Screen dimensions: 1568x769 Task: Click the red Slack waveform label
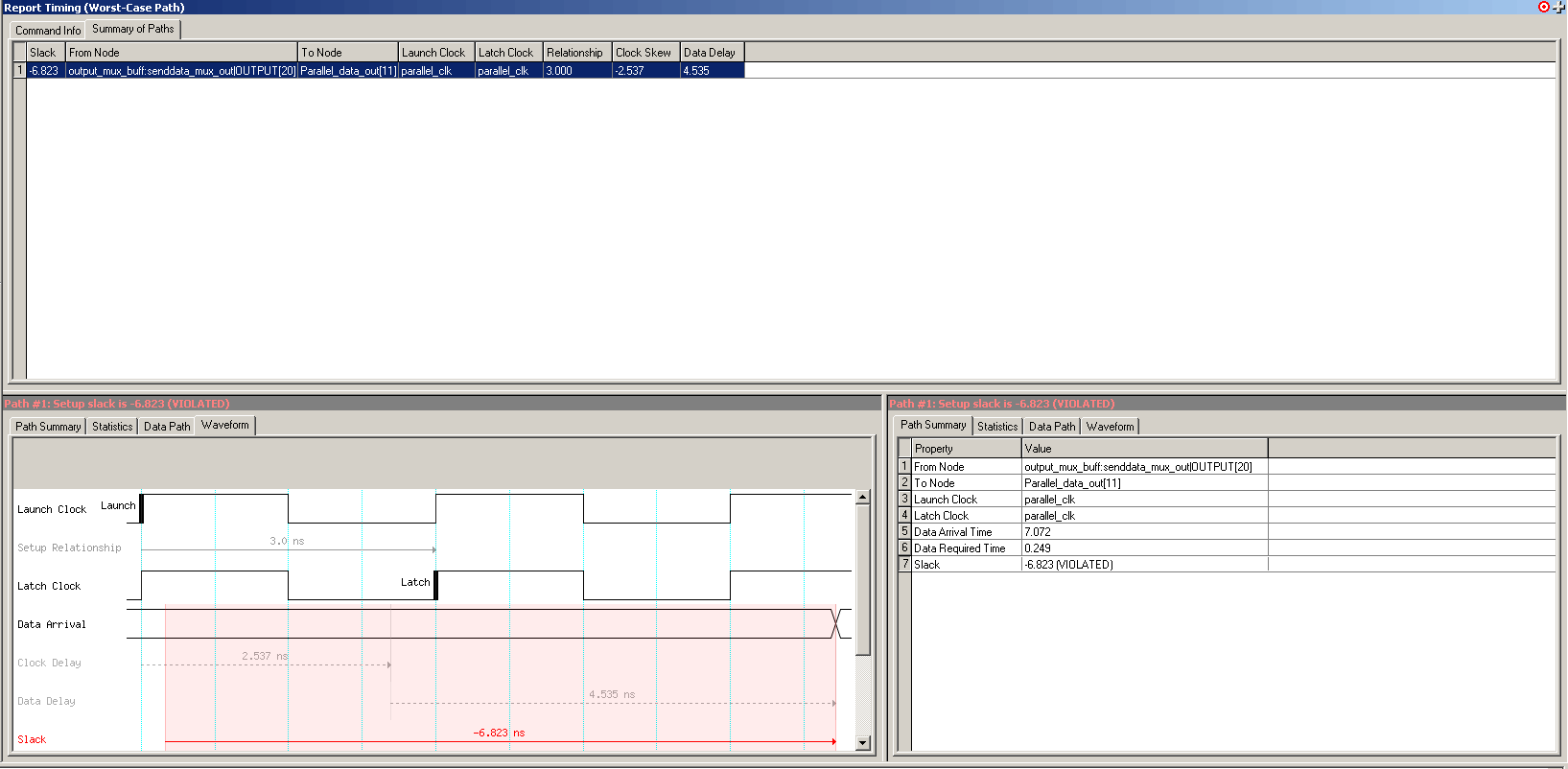click(32, 739)
